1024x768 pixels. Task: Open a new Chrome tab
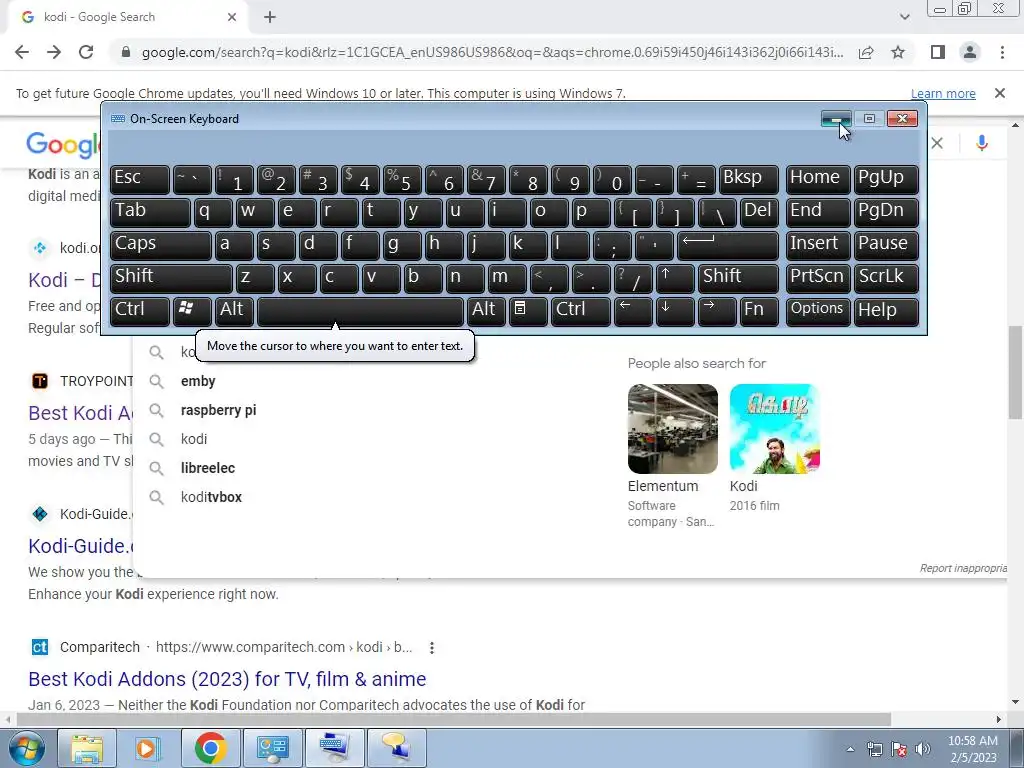tap(270, 17)
